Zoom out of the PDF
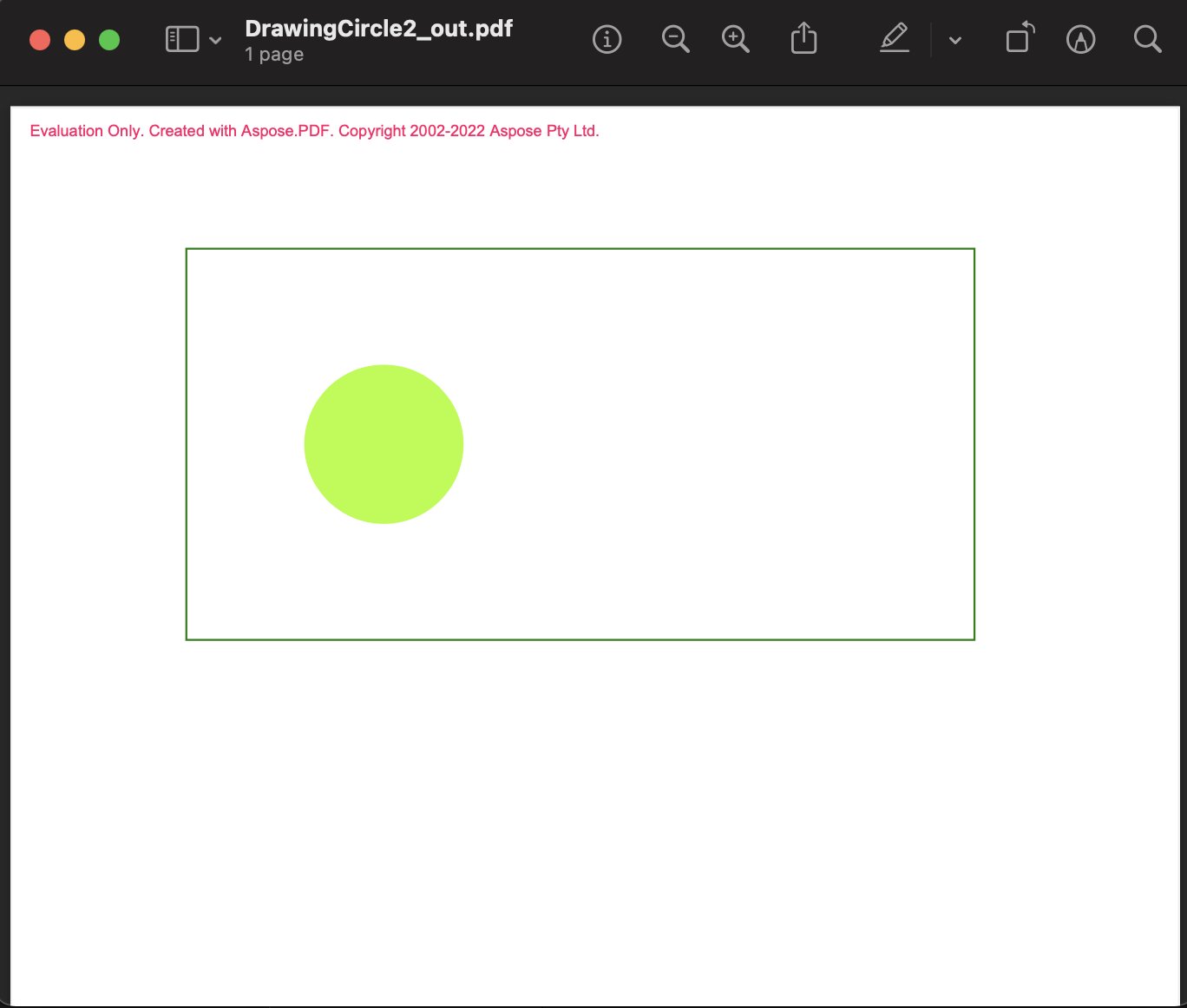Viewport: 1187px width, 1008px height. [676, 39]
